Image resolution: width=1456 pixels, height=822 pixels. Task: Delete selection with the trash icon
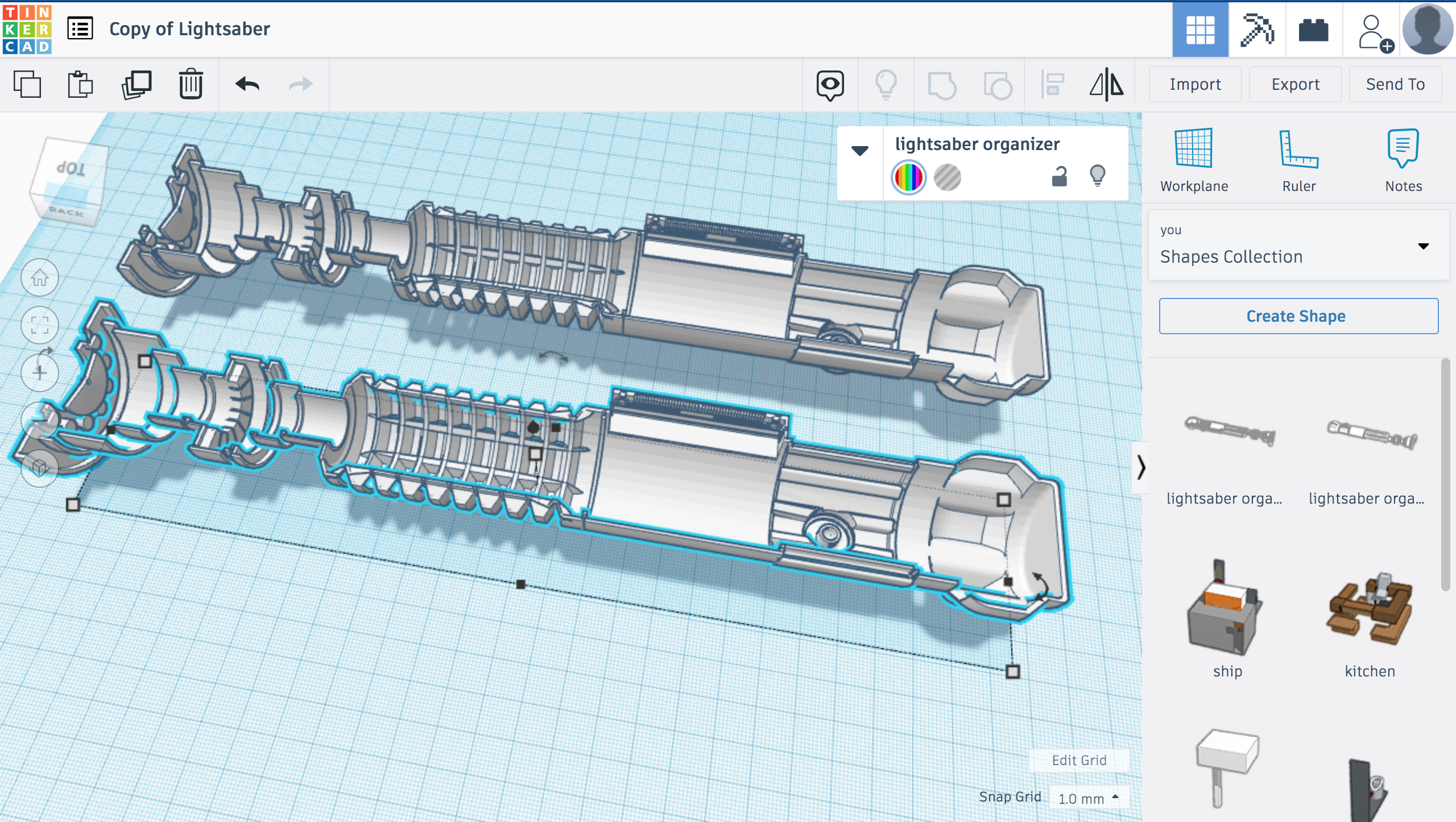[x=191, y=85]
